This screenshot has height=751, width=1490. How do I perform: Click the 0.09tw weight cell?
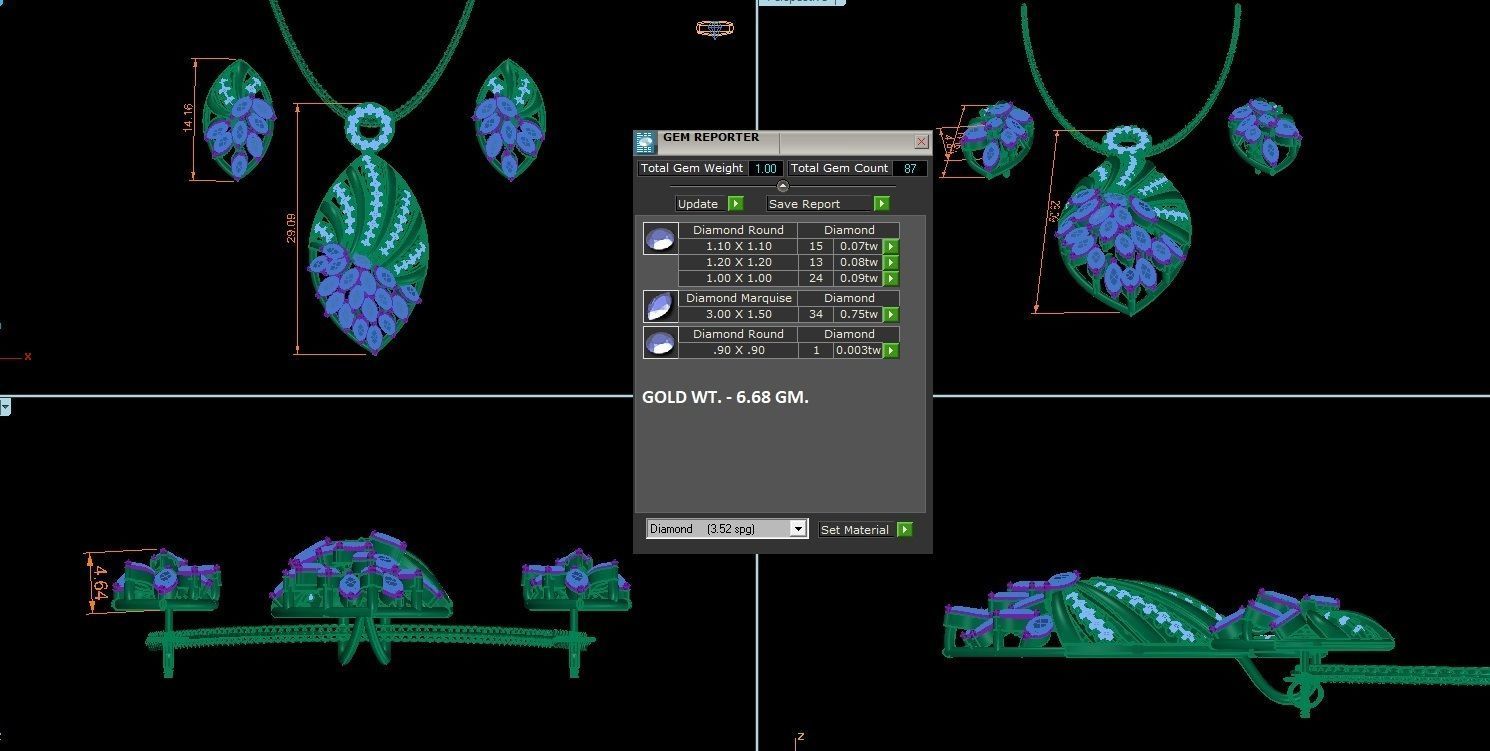pyautogui.click(x=858, y=278)
